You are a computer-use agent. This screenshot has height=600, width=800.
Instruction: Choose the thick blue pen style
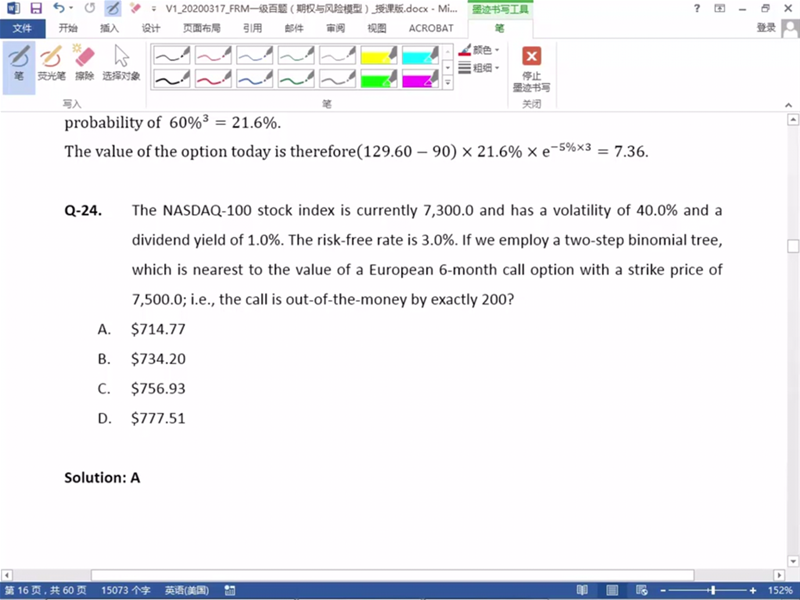pos(255,79)
